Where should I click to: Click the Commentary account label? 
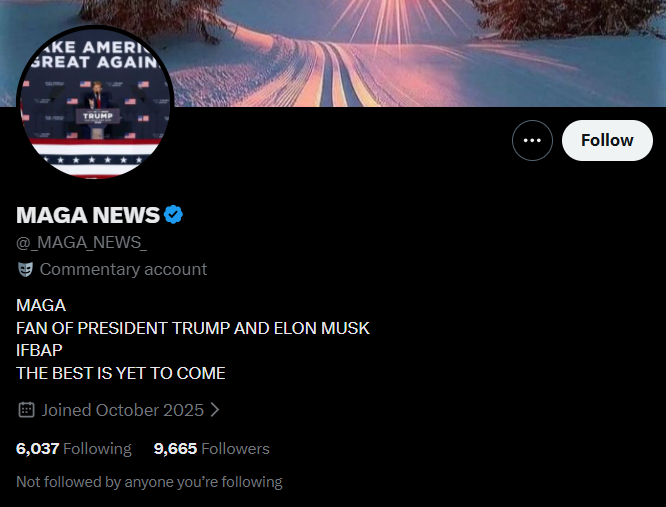click(123, 269)
